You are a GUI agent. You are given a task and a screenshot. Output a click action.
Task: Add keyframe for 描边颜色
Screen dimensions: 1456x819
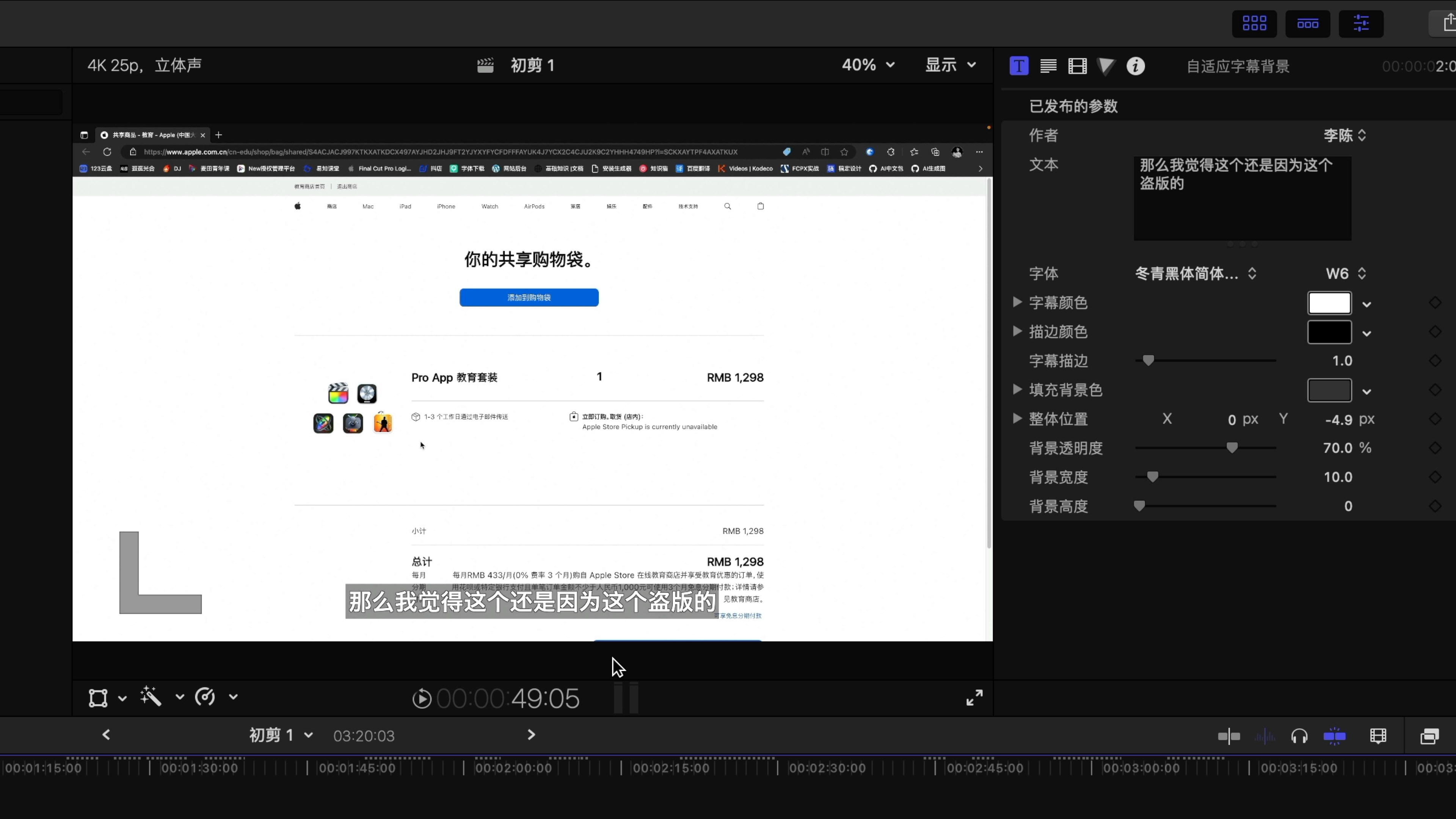1435,332
